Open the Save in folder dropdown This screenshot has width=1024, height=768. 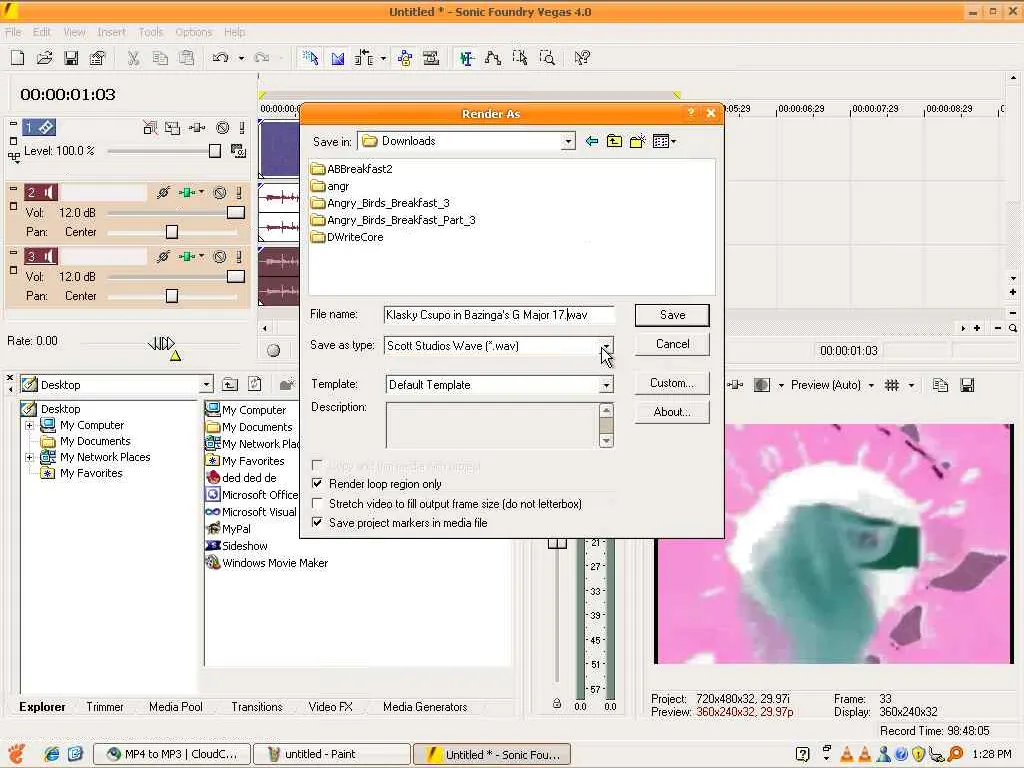coord(568,141)
